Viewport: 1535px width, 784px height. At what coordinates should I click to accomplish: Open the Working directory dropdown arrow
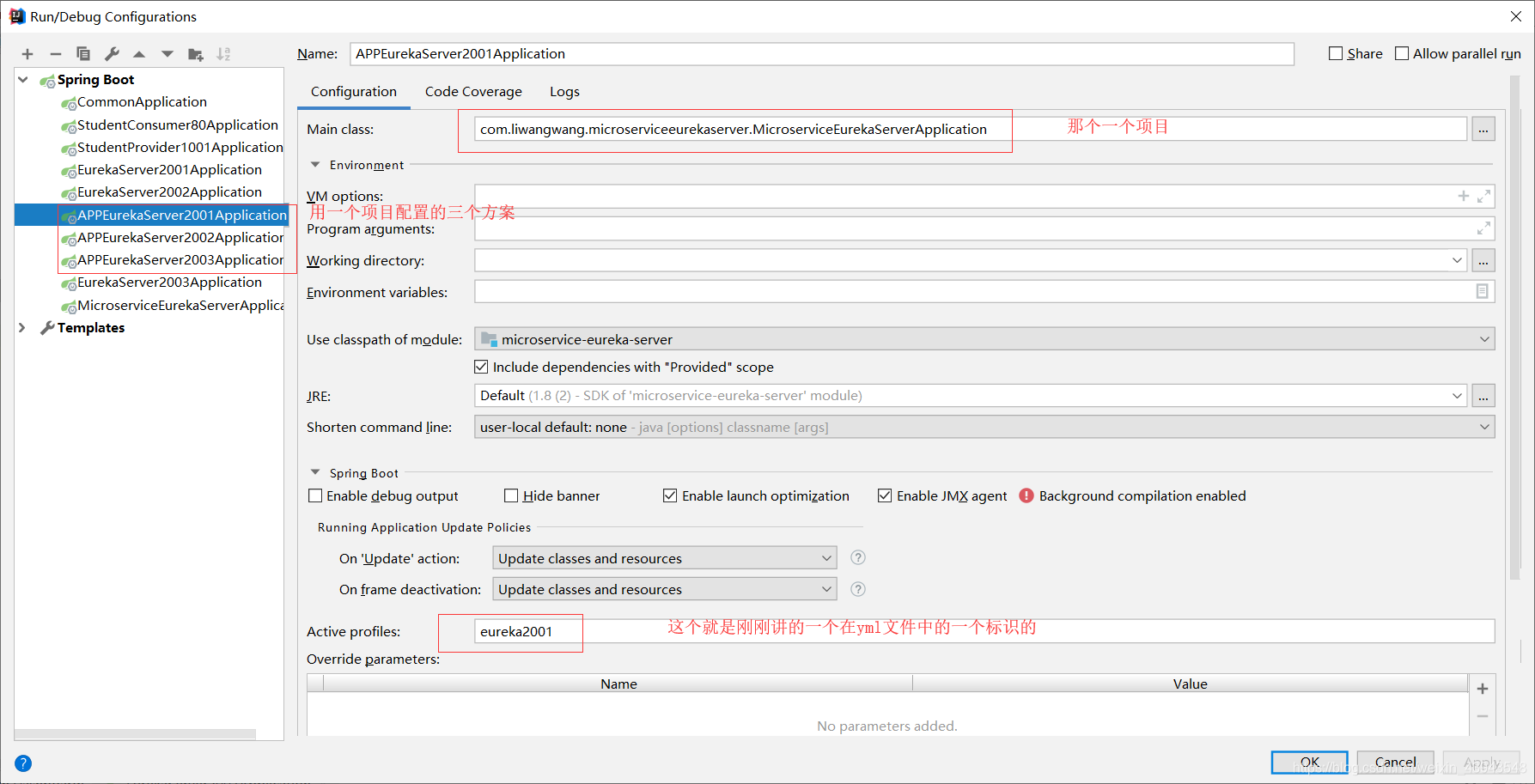click(x=1457, y=260)
